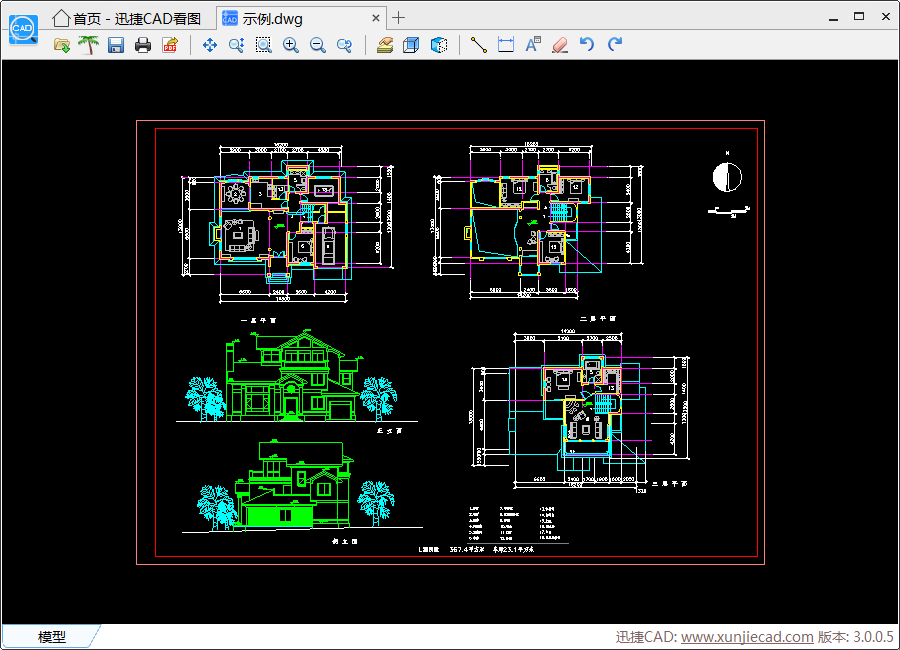Select the Eraser tool
This screenshot has width=900, height=650.
click(x=561, y=45)
